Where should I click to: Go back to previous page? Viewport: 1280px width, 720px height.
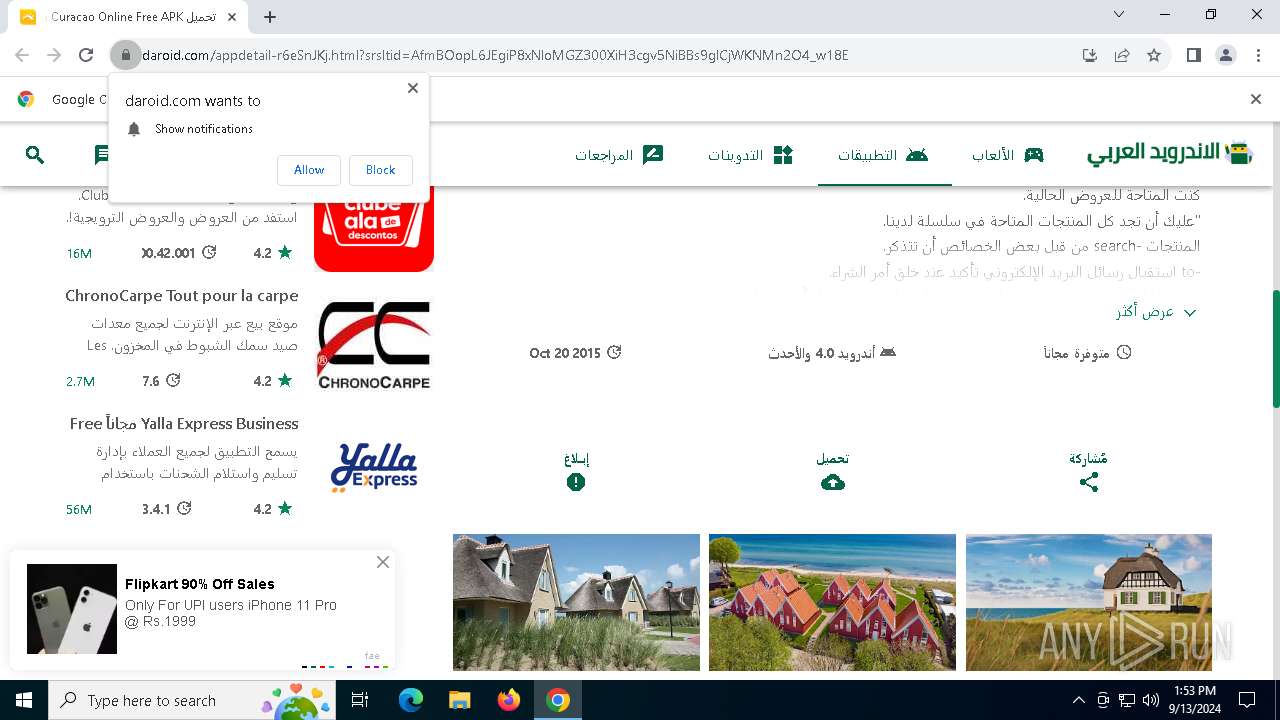click(22, 56)
